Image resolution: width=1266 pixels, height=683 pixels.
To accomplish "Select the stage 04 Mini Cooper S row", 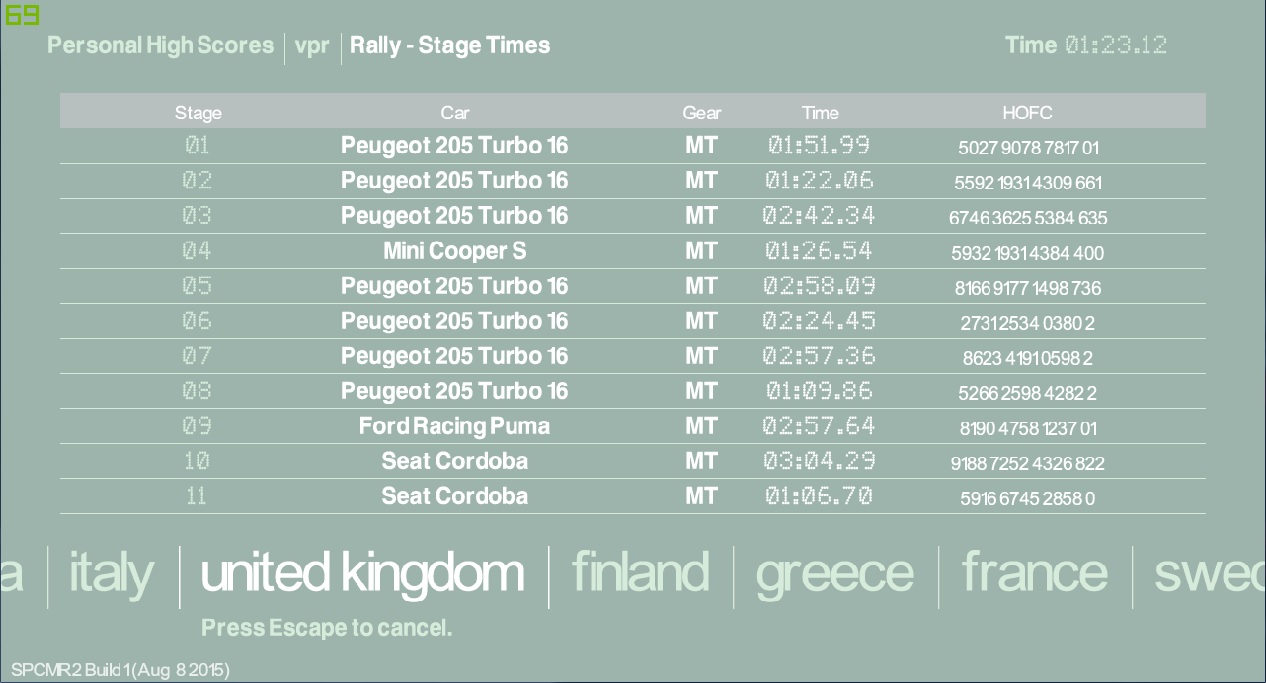I will [454, 251].
